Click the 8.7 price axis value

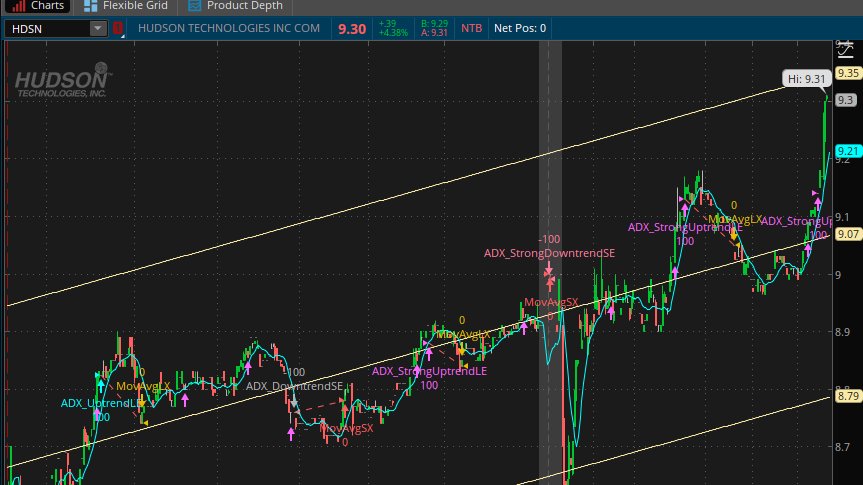[x=842, y=447]
